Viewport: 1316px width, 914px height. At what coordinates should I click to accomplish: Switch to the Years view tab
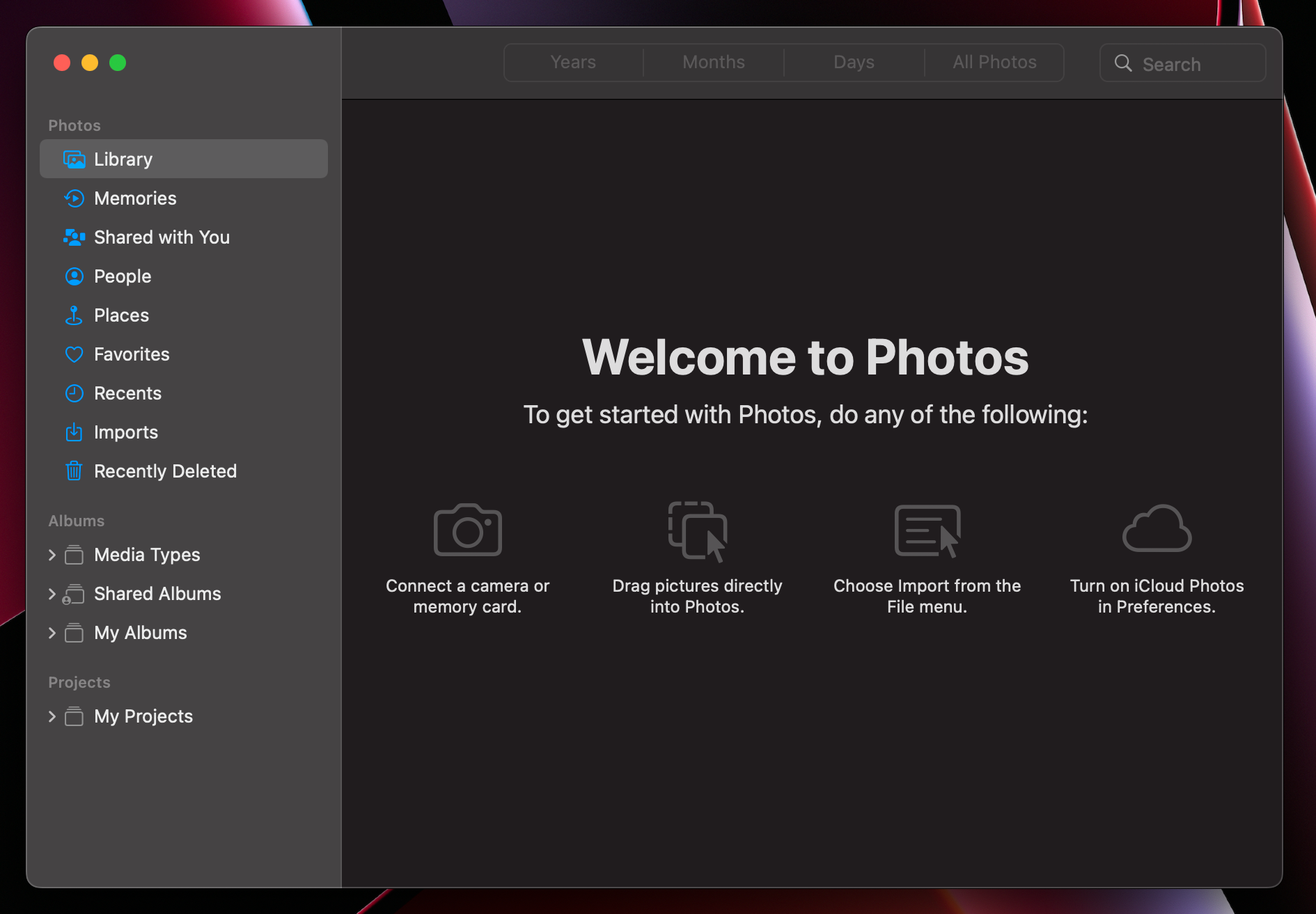tap(574, 63)
